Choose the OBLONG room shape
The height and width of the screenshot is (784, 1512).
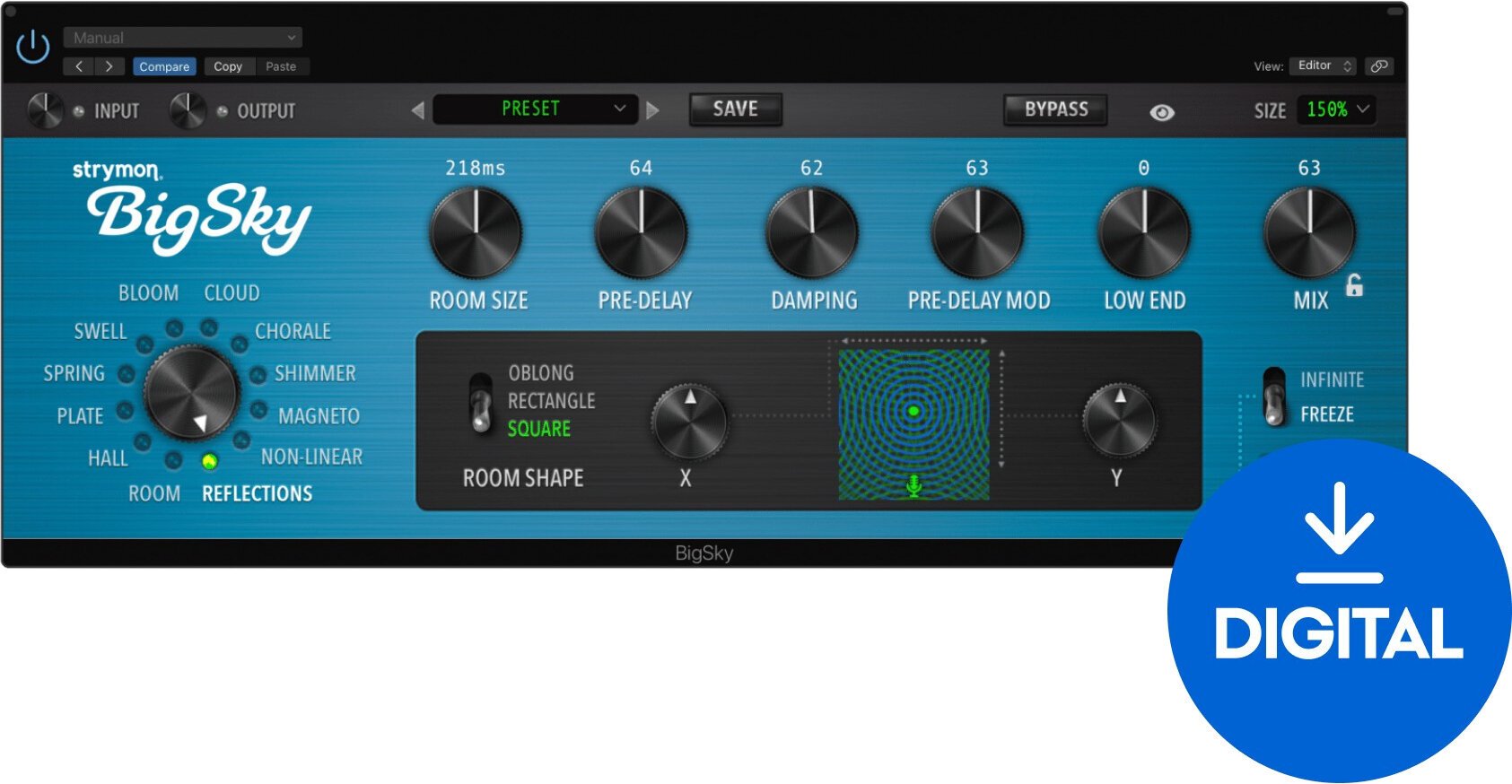[x=541, y=373]
